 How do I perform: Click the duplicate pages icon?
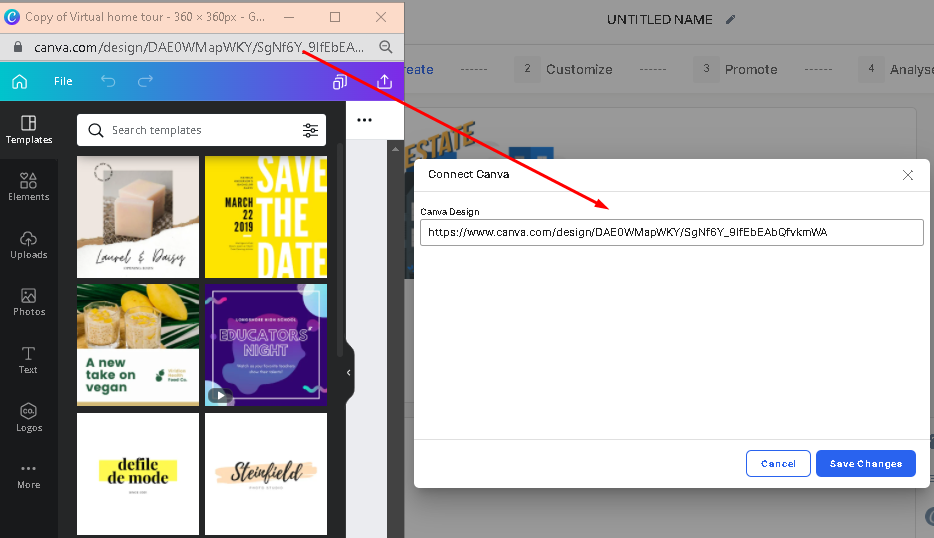tap(340, 82)
